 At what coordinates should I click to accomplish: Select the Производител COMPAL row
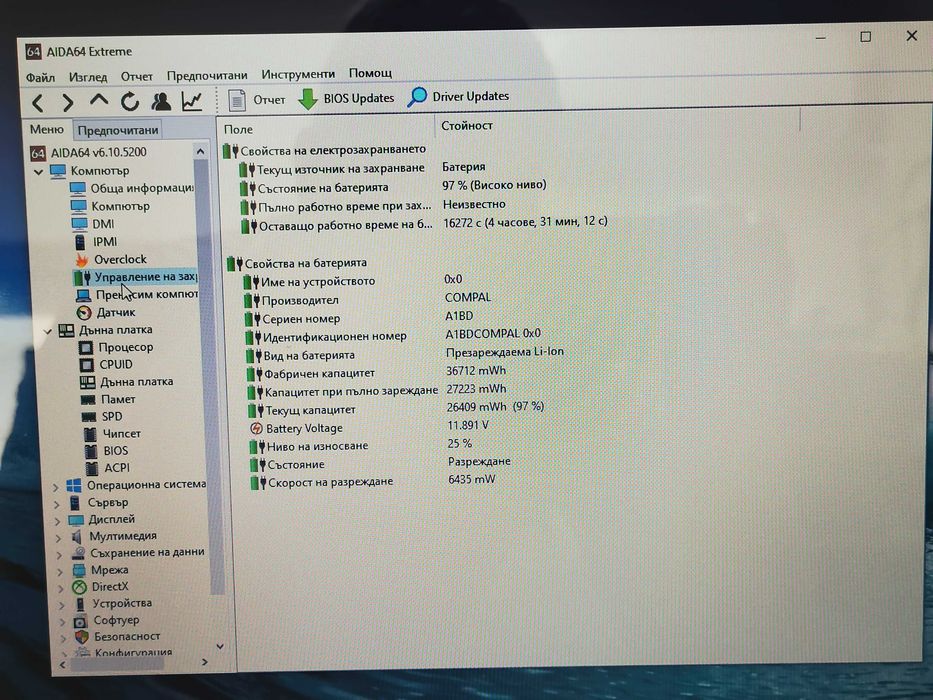(368, 299)
